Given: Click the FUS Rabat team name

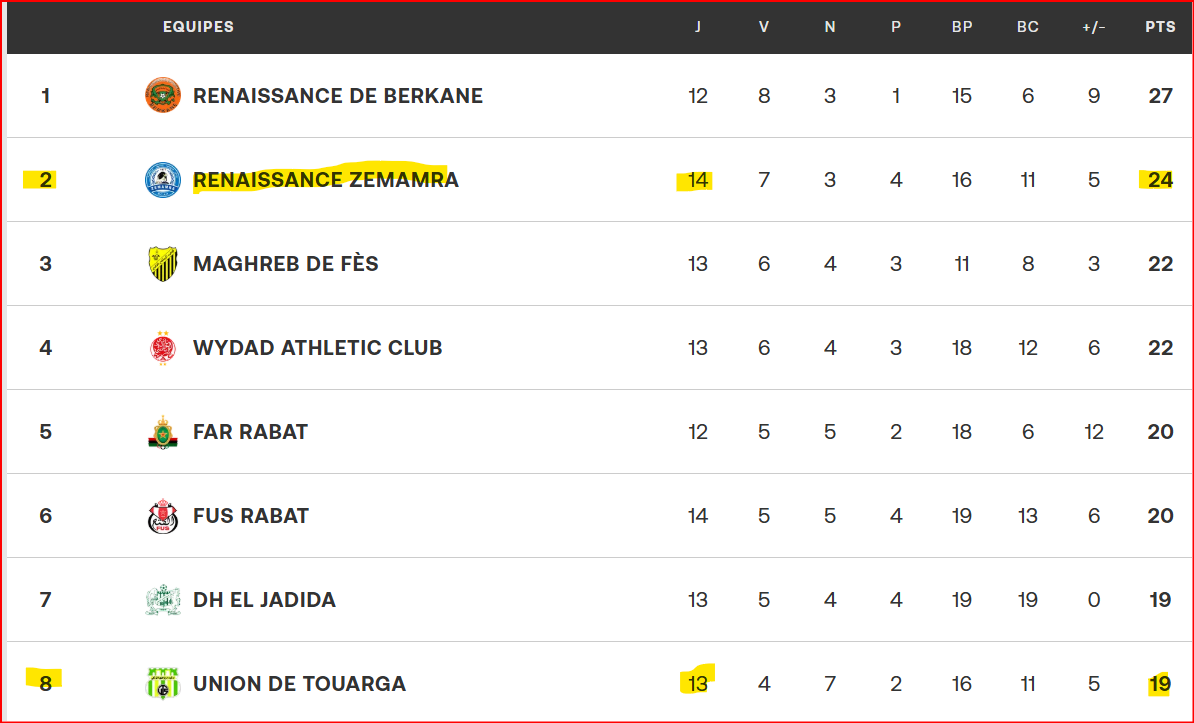Looking at the screenshot, I should [251, 516].
